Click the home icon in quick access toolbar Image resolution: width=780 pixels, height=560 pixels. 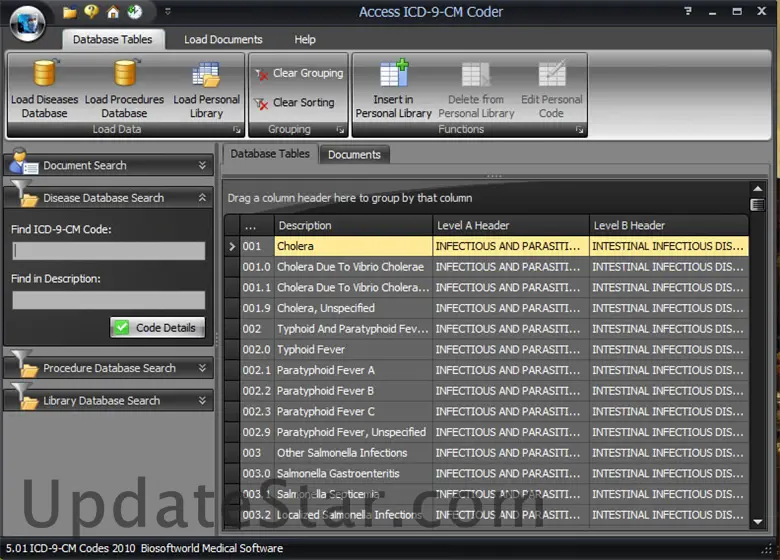[x=113, y=12]
